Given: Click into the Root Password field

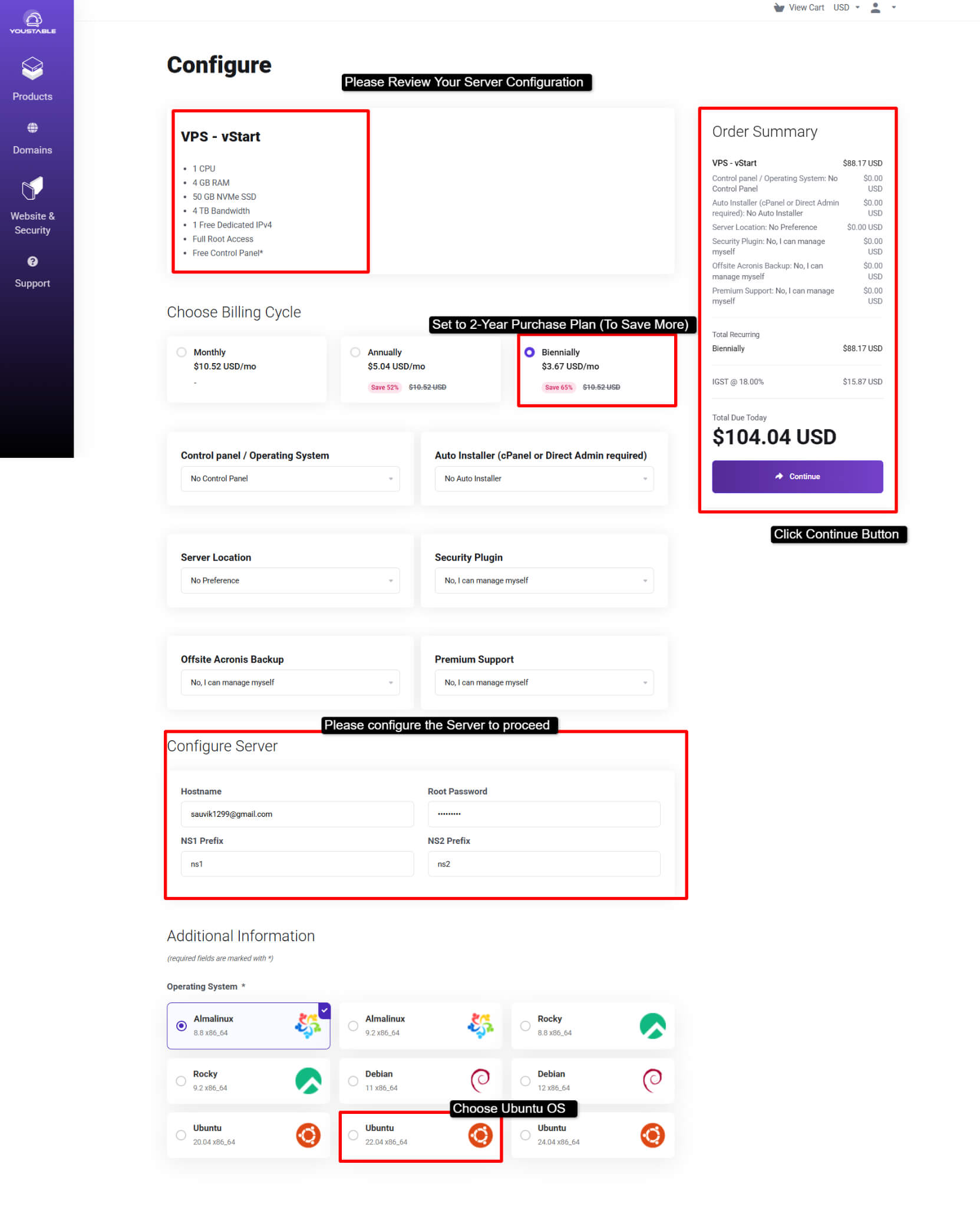Looking at the screenshot, I should click(x=544, y=814).
